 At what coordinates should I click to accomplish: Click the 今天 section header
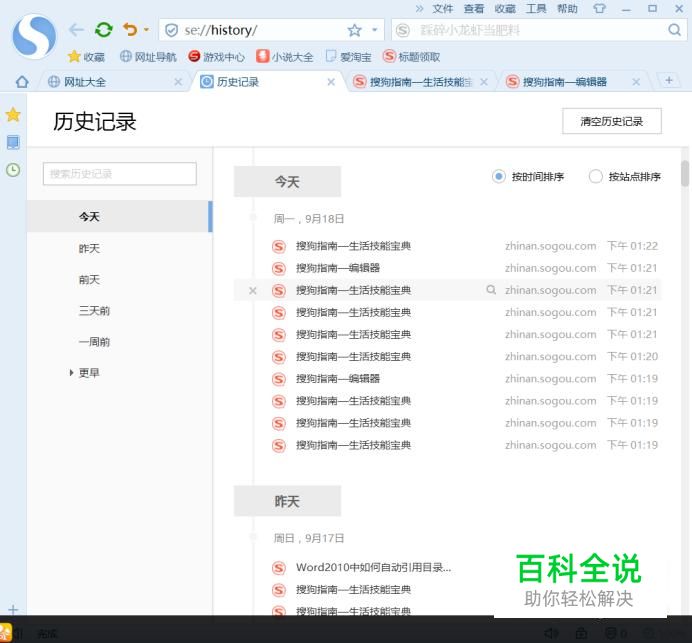click(x=287, y=181)
